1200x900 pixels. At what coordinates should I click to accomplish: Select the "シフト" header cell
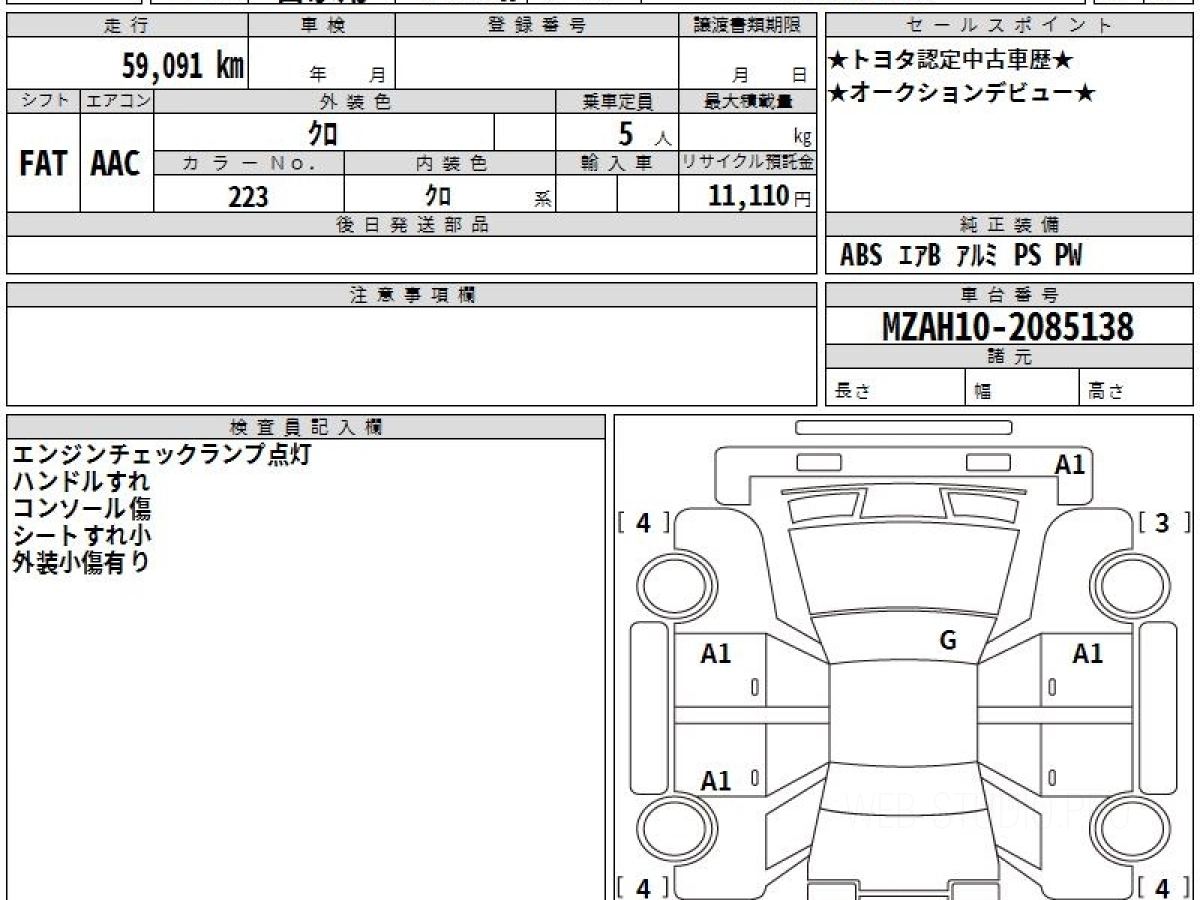click(x=43, y=101)
